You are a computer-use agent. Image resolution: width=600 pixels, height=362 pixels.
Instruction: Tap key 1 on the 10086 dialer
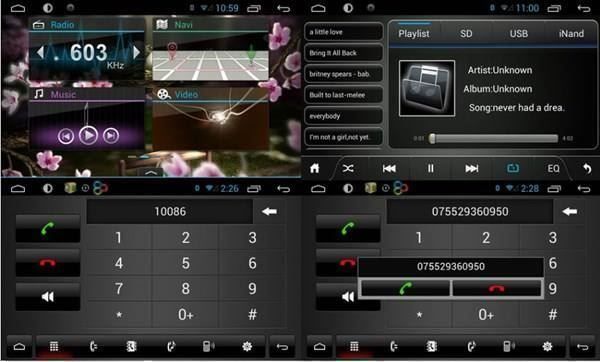tap(119, 238)
